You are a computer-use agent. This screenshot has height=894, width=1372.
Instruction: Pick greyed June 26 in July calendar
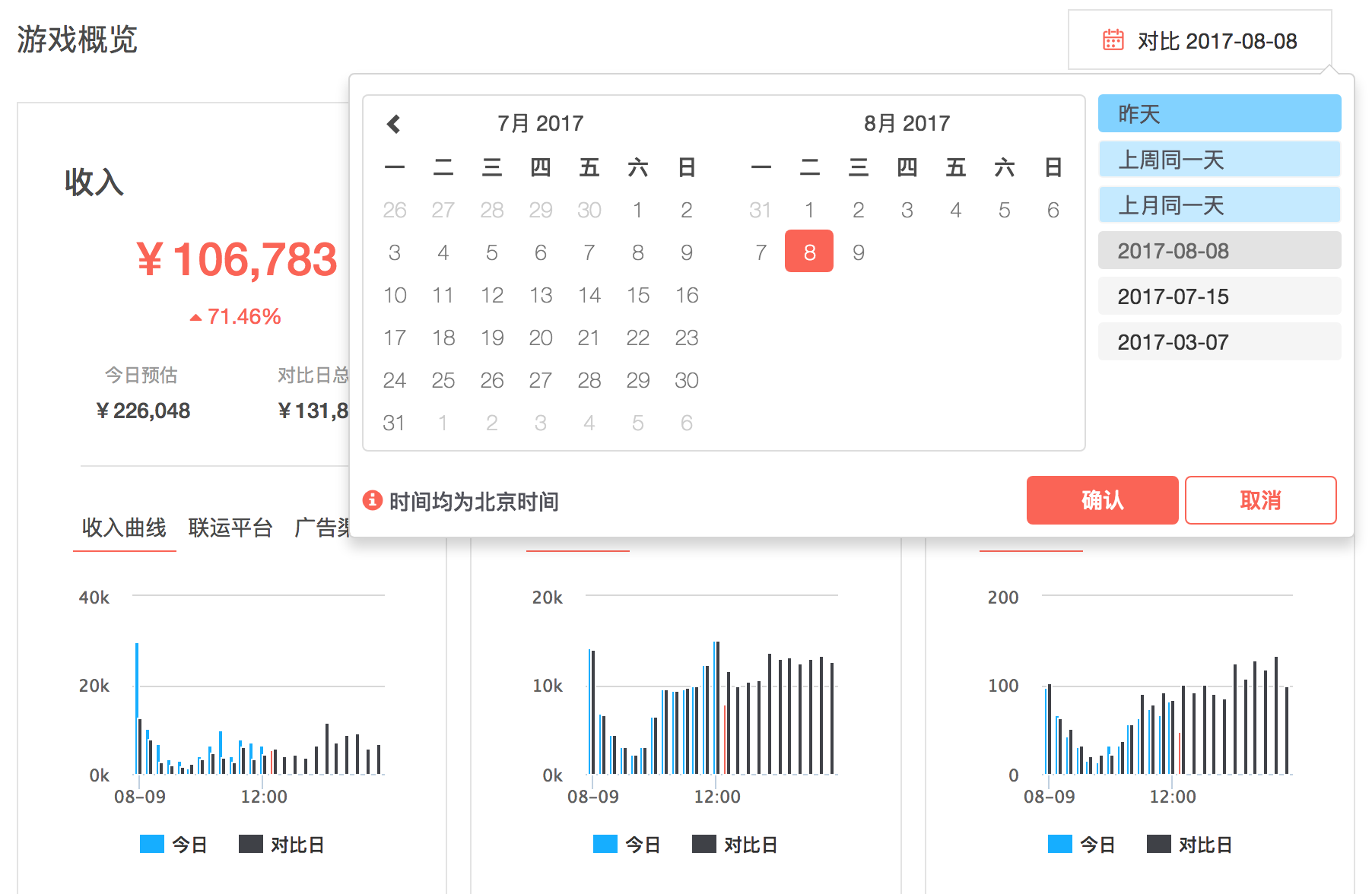[395, 210]
